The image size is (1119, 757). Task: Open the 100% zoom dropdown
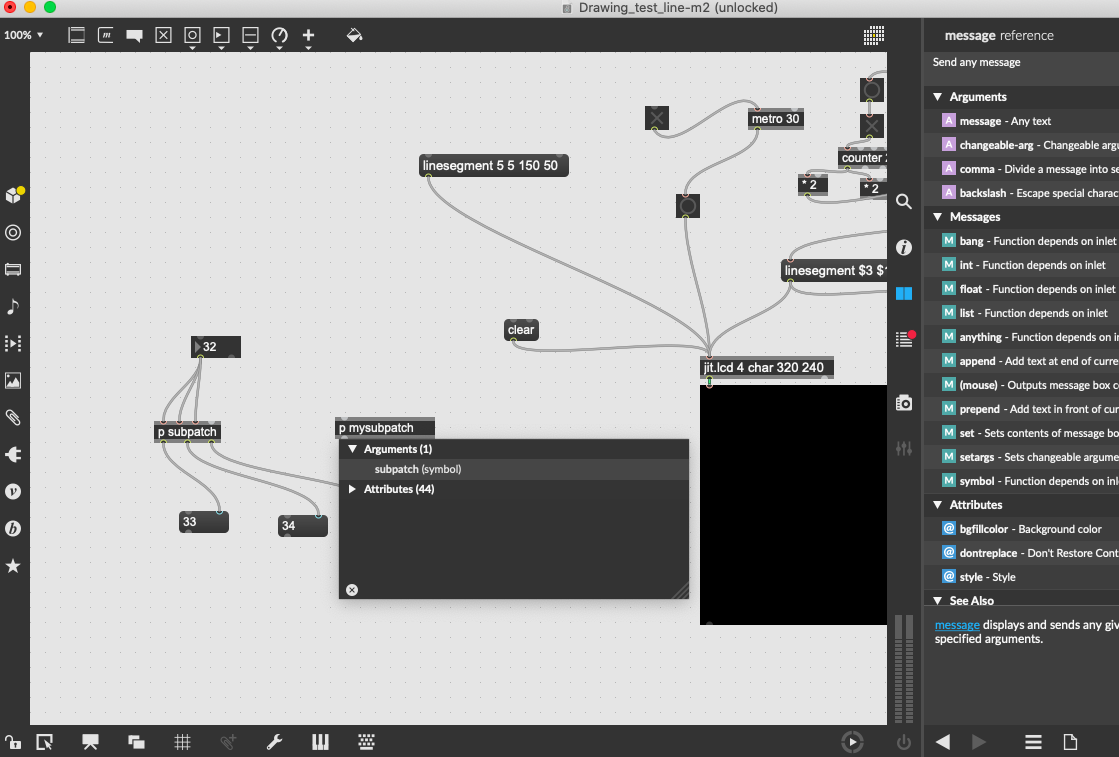[x=24, y=35]
